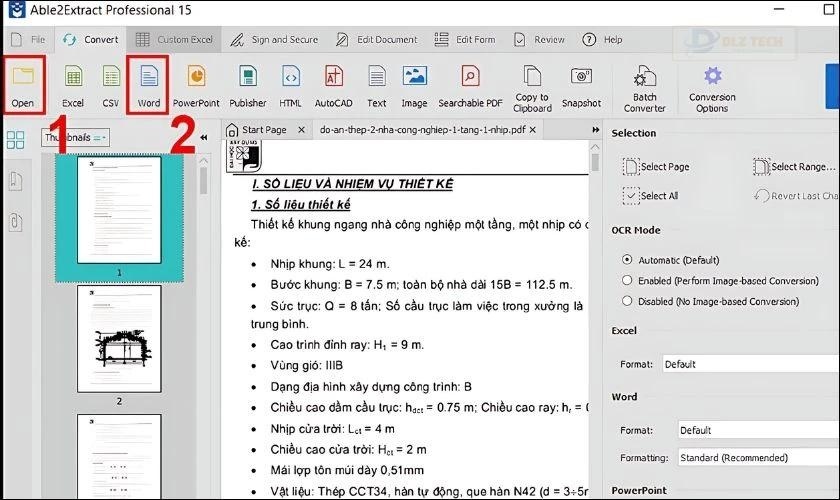This screenshot has height=500, width=840.
Task: Take a Snapshot of selection
Action: click(581, 77)
